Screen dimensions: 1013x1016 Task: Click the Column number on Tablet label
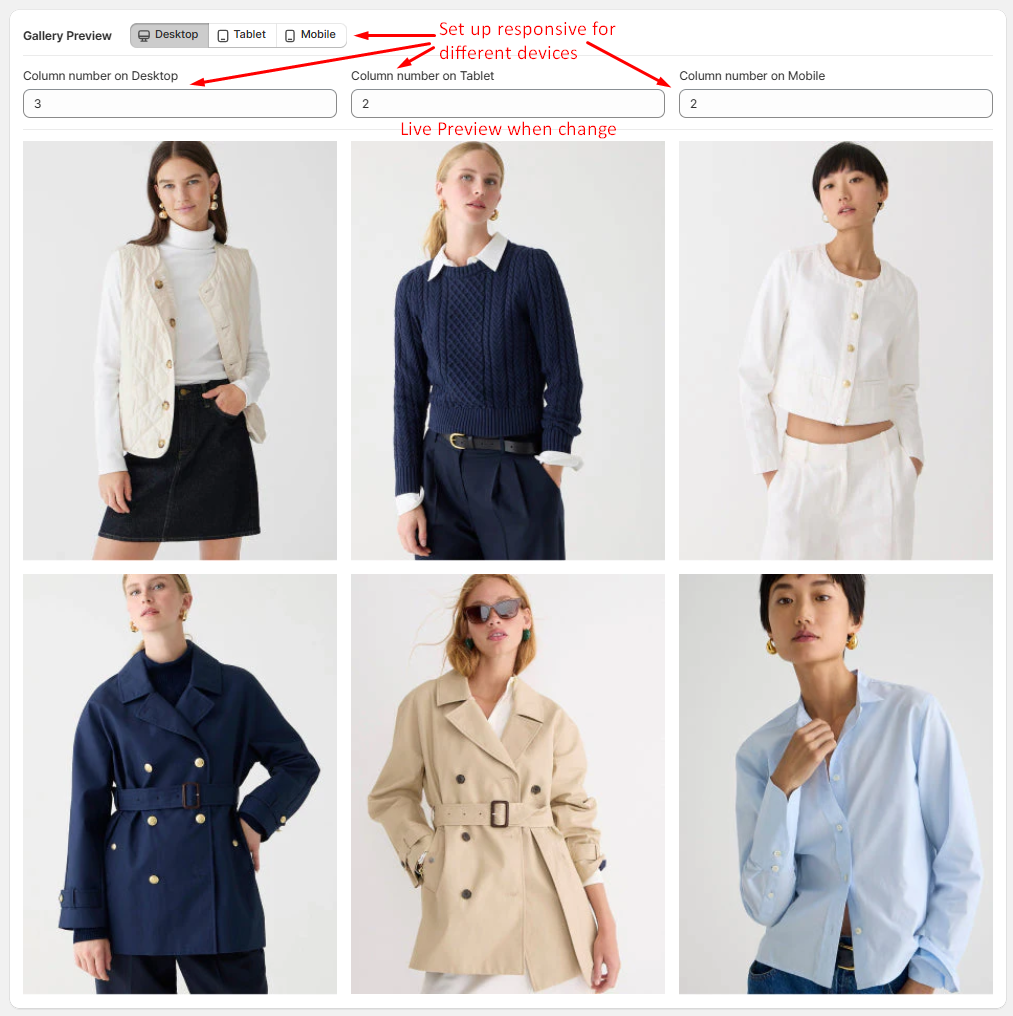(423, 76)
